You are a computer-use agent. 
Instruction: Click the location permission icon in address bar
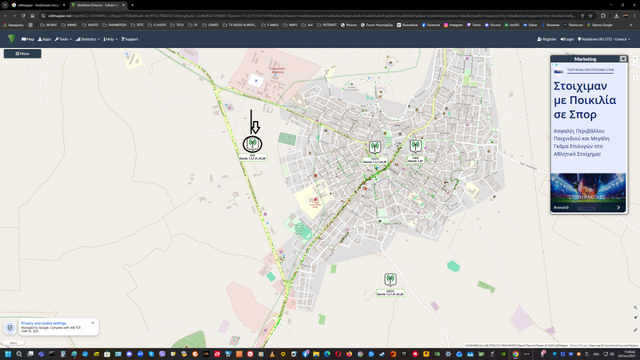[x=582, y=16]
